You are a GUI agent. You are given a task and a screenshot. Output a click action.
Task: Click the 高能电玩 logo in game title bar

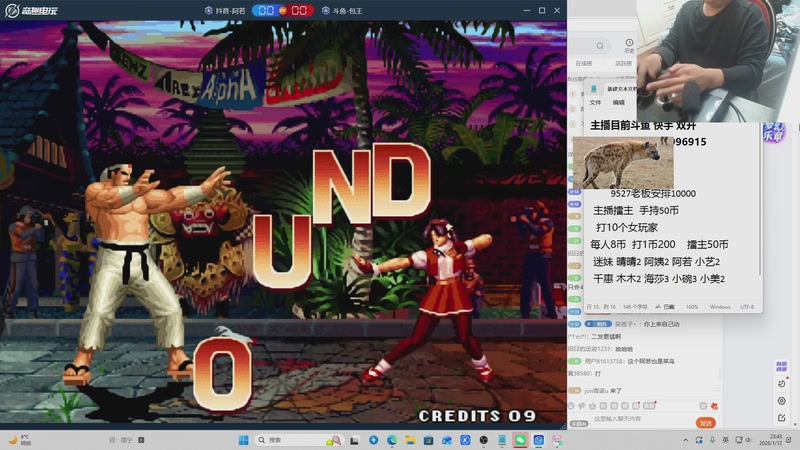(x=31, y=10)
